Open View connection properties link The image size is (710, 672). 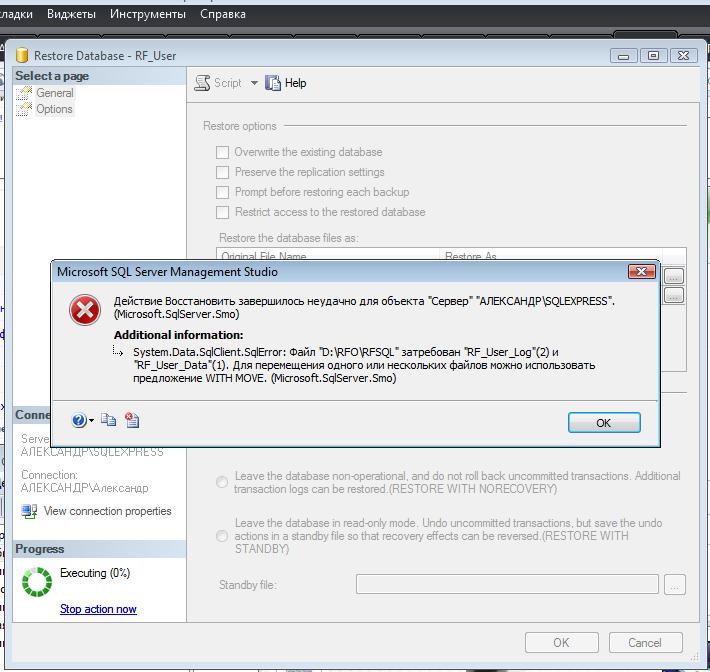point(107,511)
